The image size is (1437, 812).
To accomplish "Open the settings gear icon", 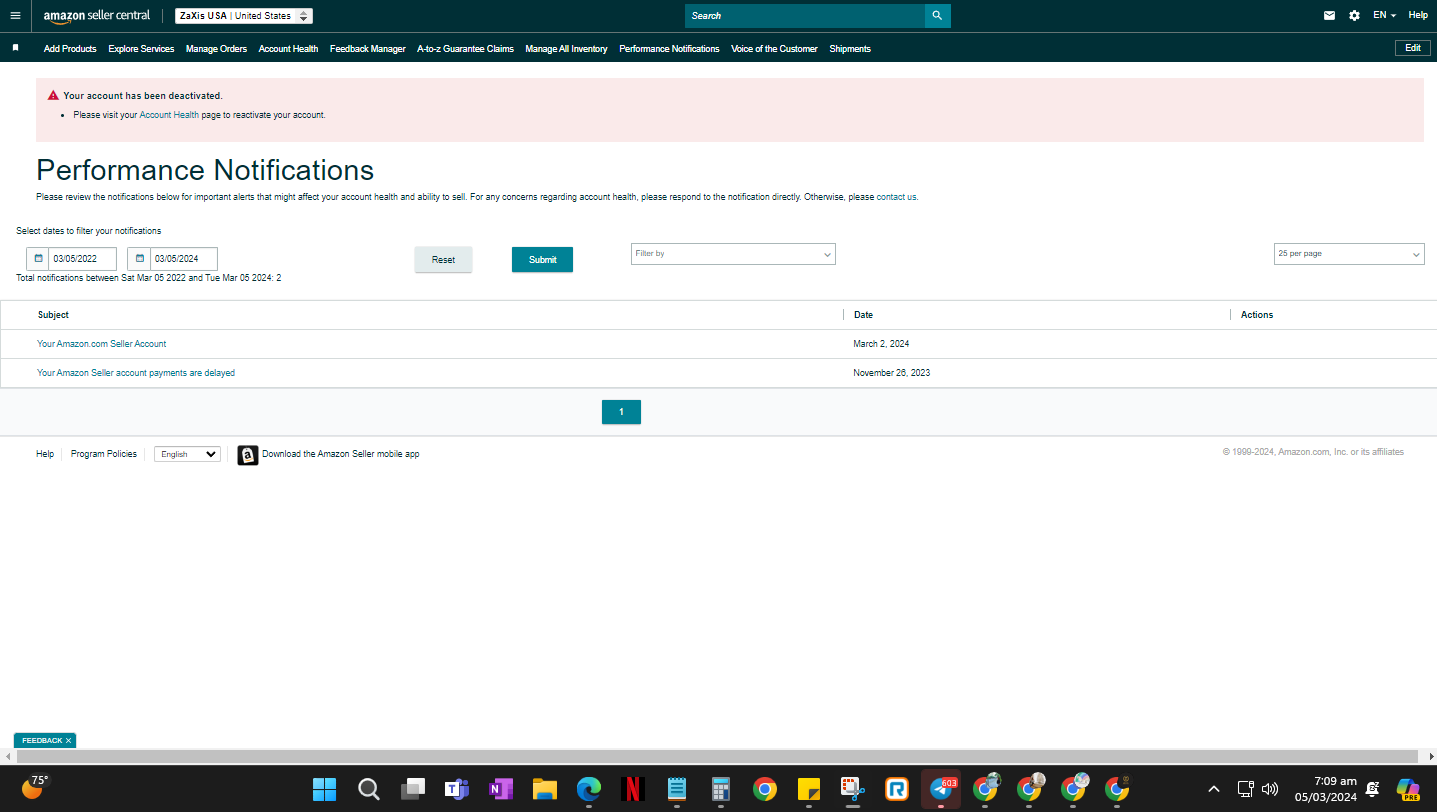I will click(x=1354, y=15).
